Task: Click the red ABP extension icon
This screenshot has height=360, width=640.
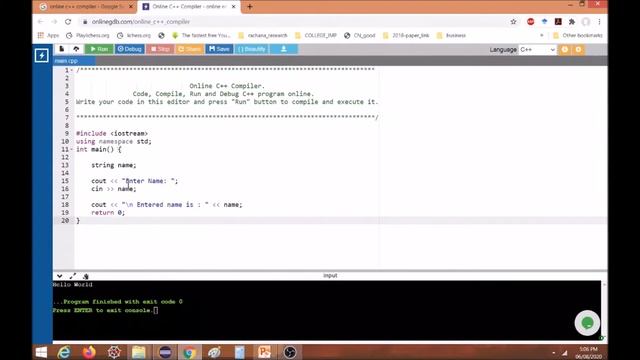Action: click(x=530, y=22)
